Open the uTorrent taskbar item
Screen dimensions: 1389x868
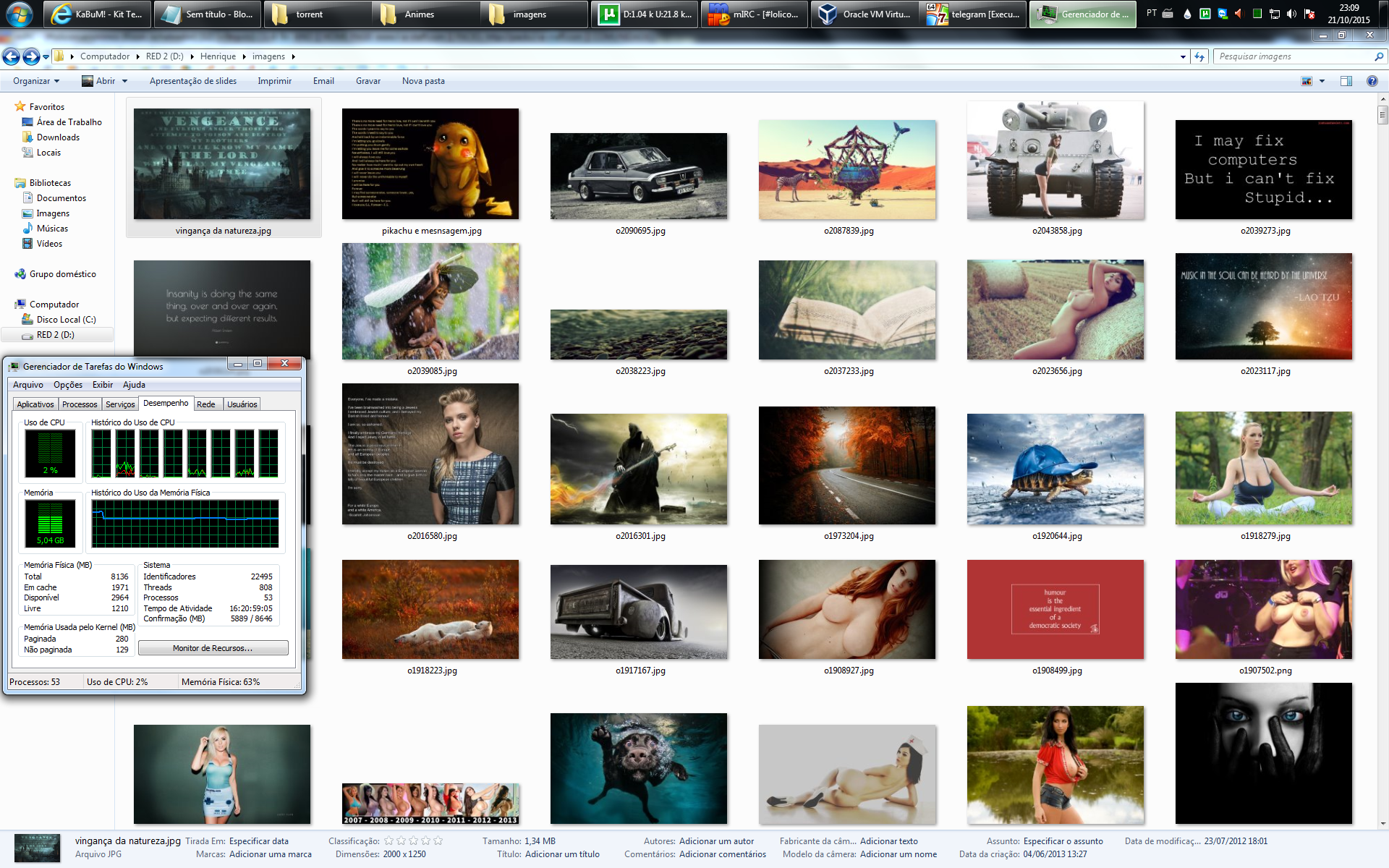click(644, 14)
